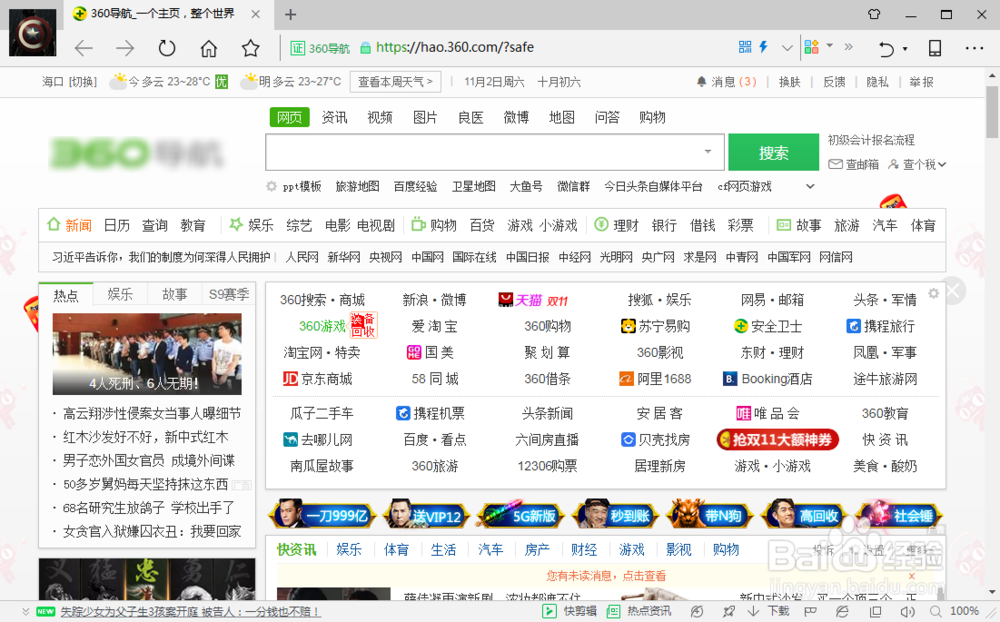Click the blue lightning speed-mode icon
This screenshot has height=622, width=1000.
(x=763, y=47)
